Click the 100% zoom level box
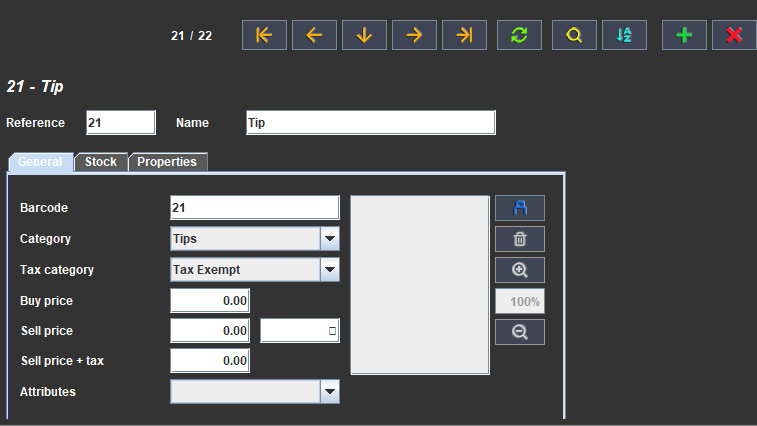Image resolution: width=757 pixels, height=426 pixels. pyautogui.click(x=520, y=301)
